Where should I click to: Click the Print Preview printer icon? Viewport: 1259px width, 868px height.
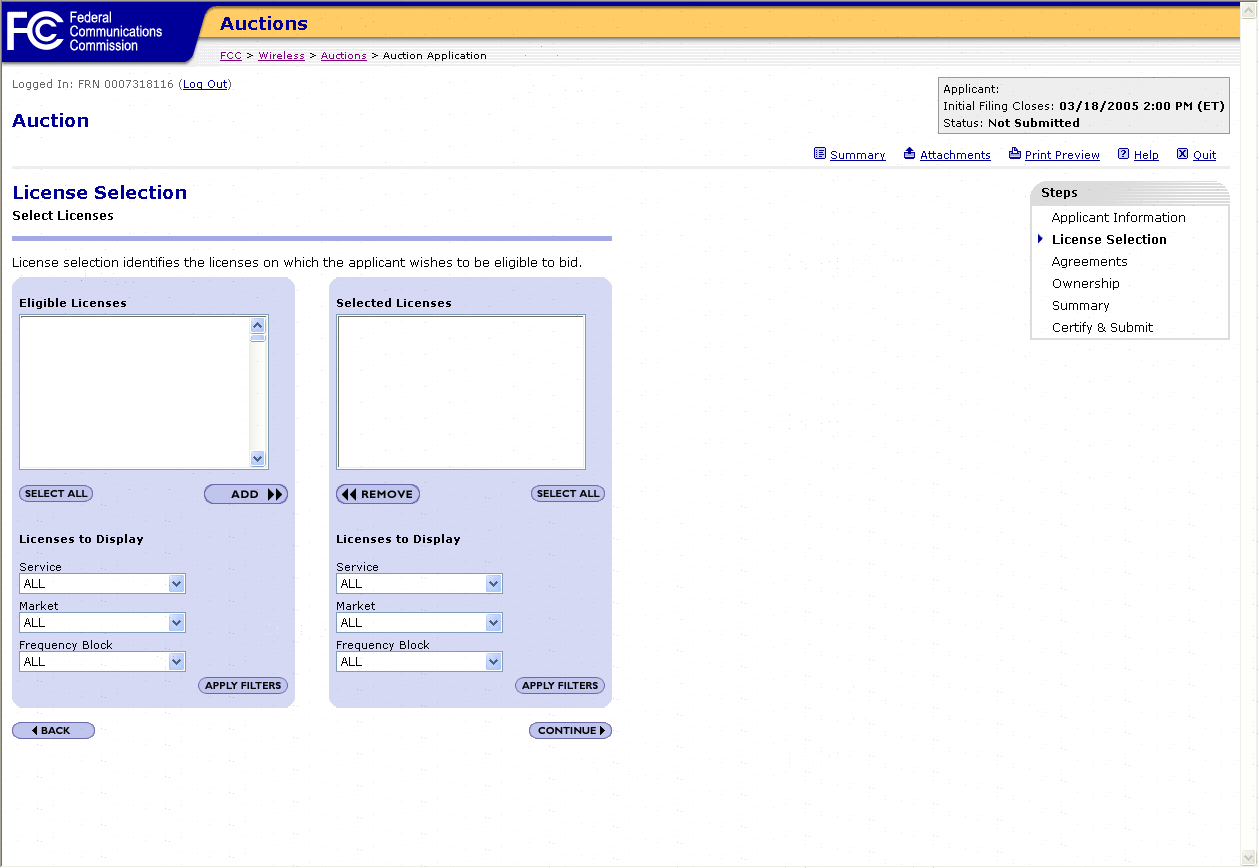tap(1014, 154)
